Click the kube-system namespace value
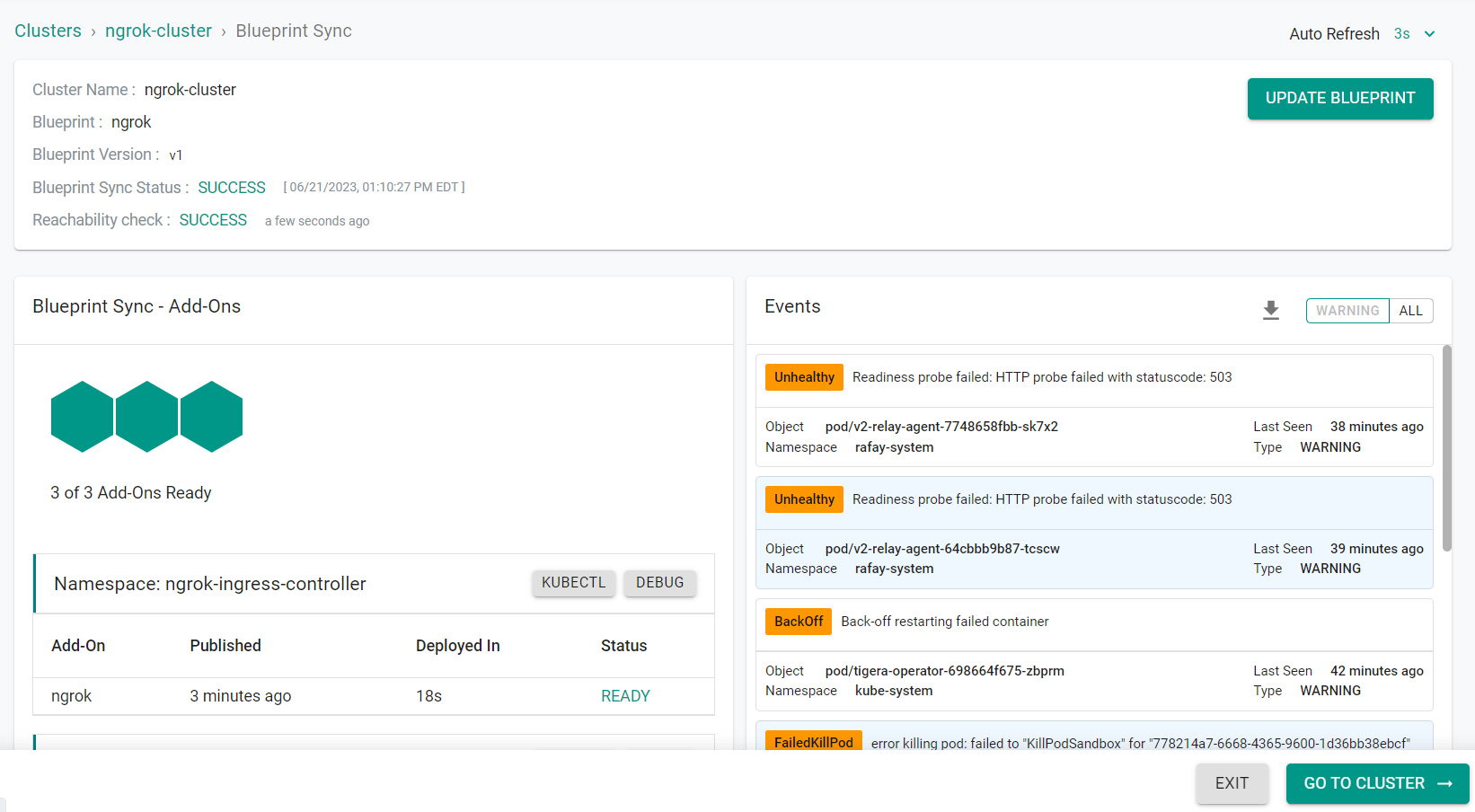 click(894, 691)
